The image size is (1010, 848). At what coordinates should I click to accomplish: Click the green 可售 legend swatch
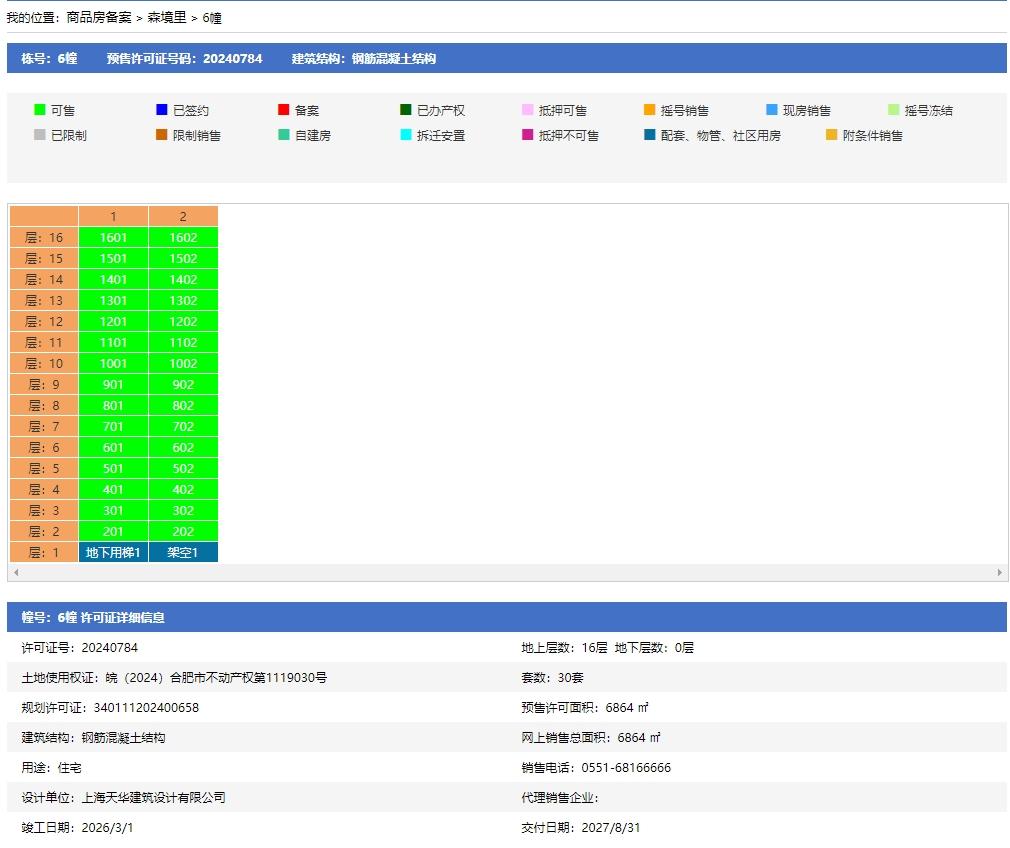(x=40, y=110)
